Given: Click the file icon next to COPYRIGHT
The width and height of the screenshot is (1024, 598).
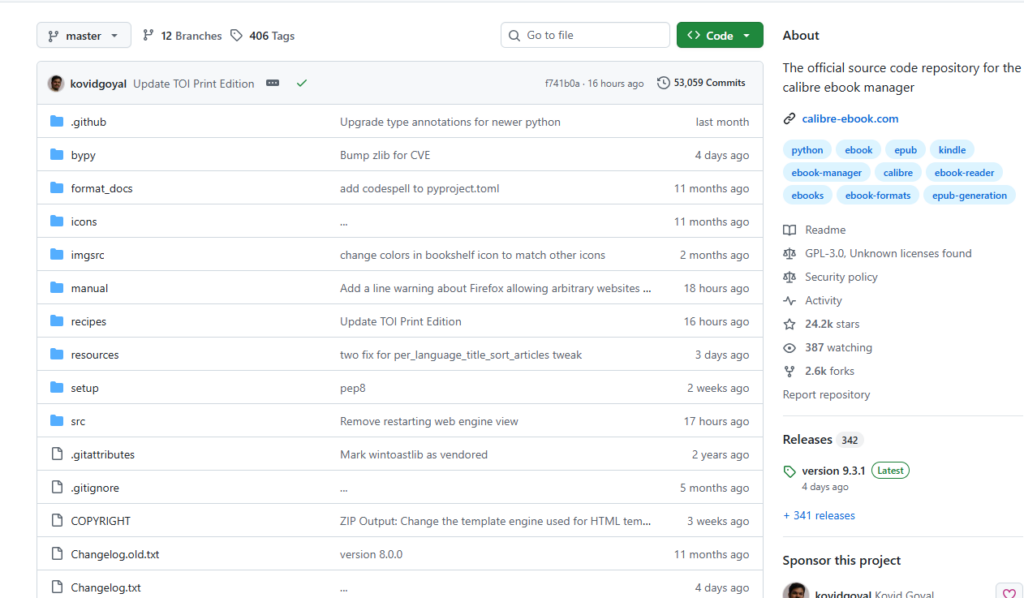Looking at the screenshot, I should tap(57, 521).
